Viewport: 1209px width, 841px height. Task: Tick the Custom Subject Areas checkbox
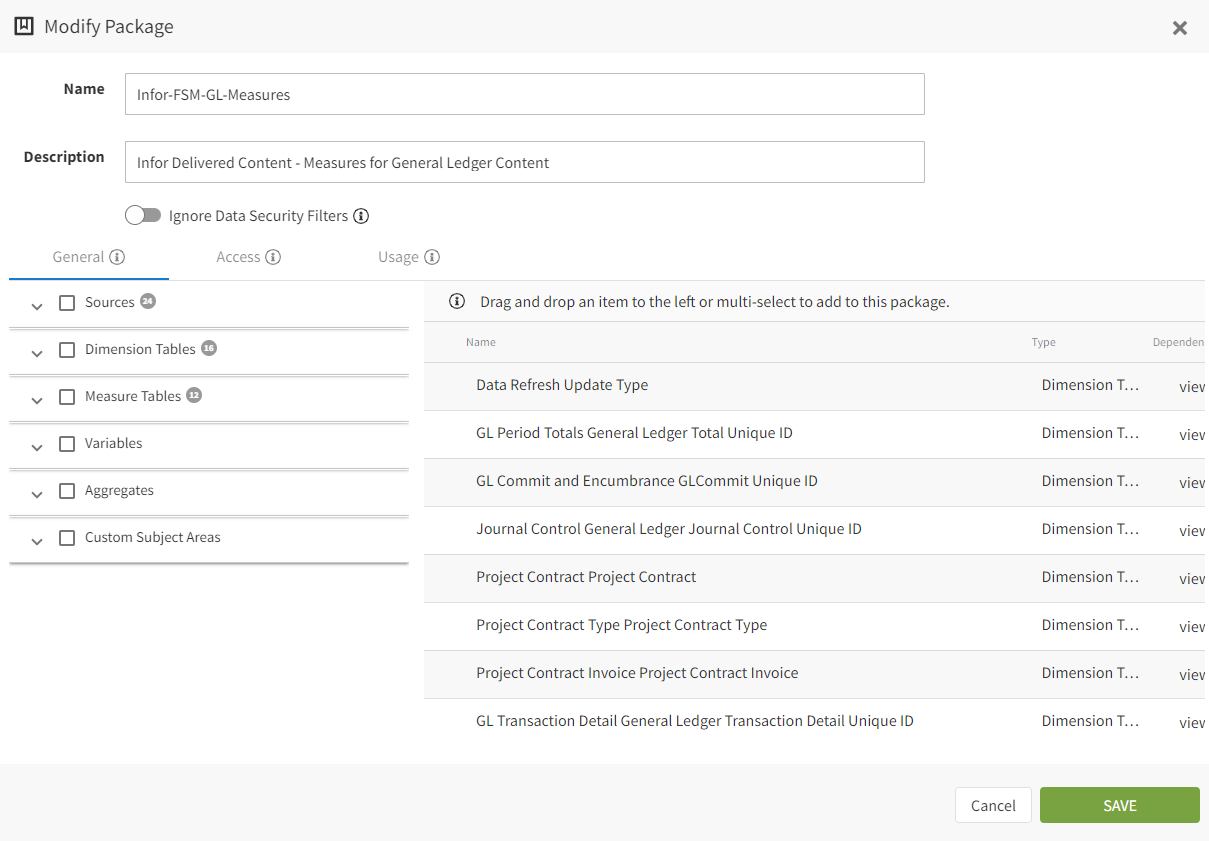67,537
